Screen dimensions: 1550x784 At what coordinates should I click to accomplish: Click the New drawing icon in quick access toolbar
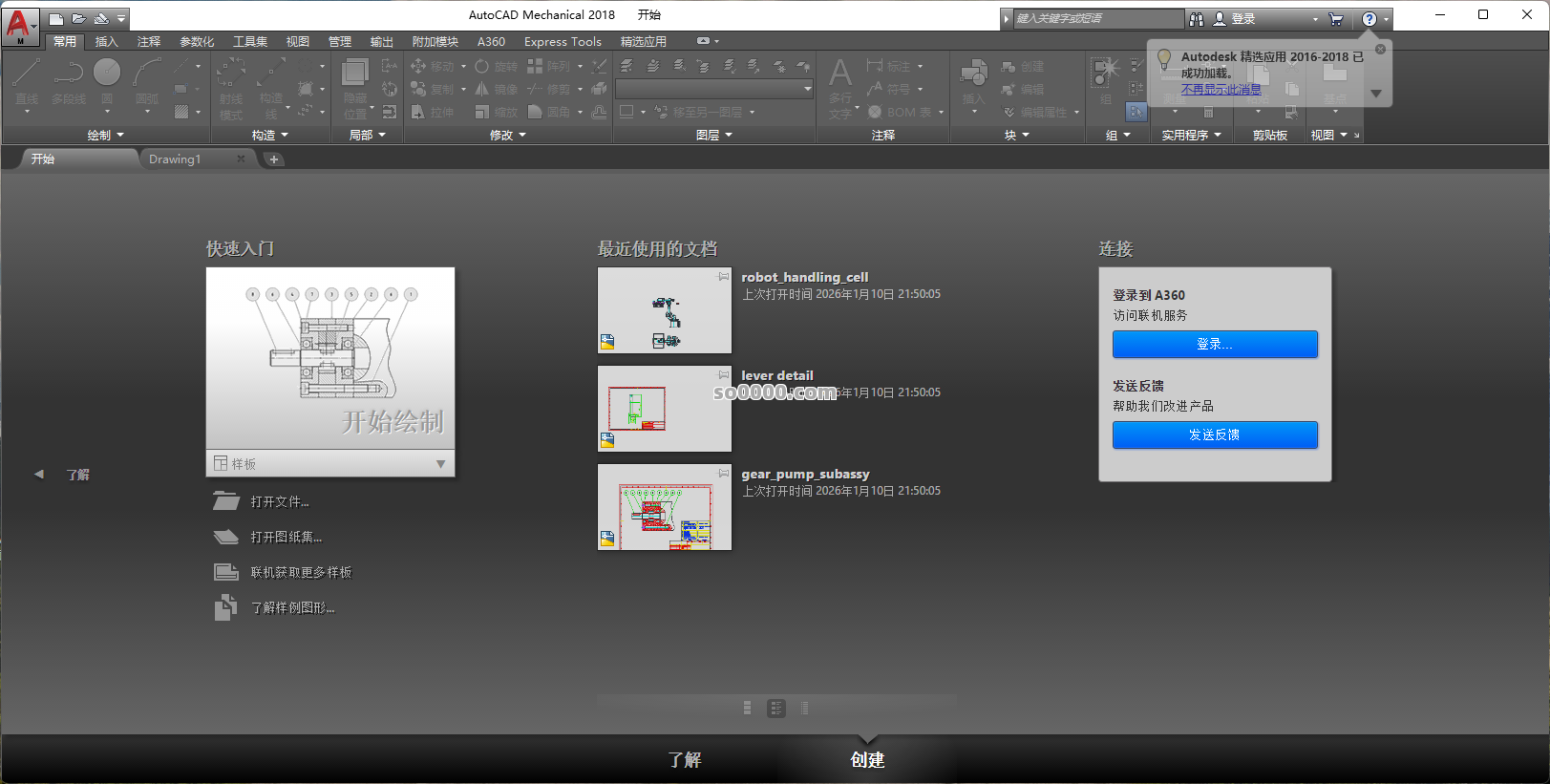coord(56,18)
